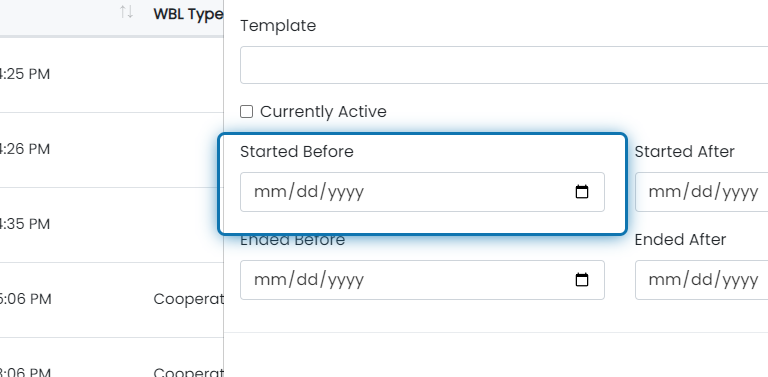Viewport: 768px width, 377px height.
Task: Click into the Started Before date field
Action: [422, 192]
